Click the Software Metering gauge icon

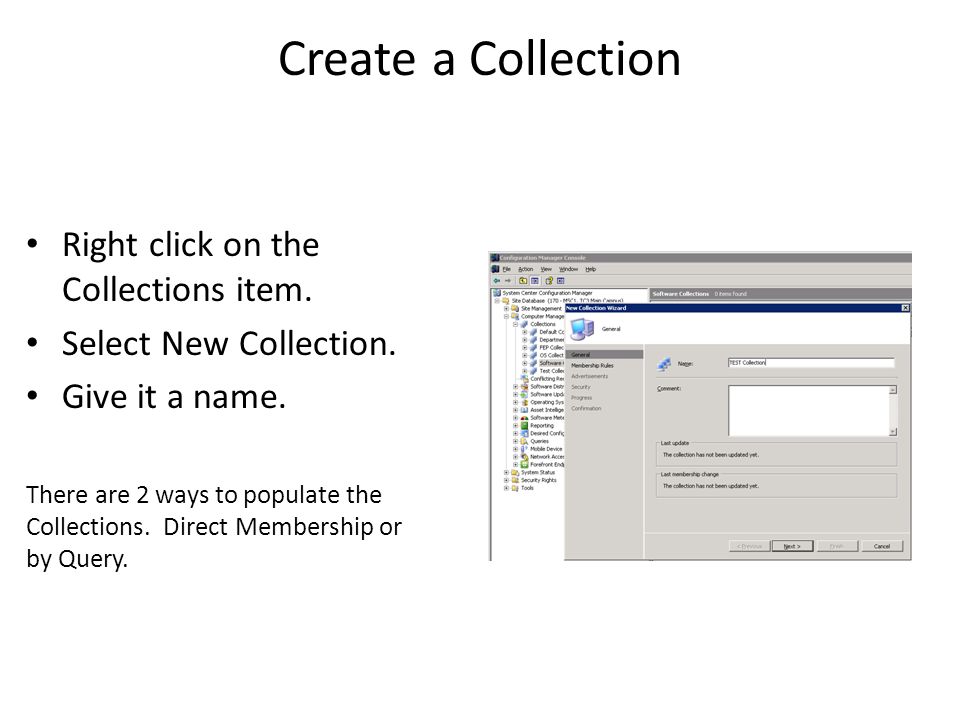tap(525, 418)
